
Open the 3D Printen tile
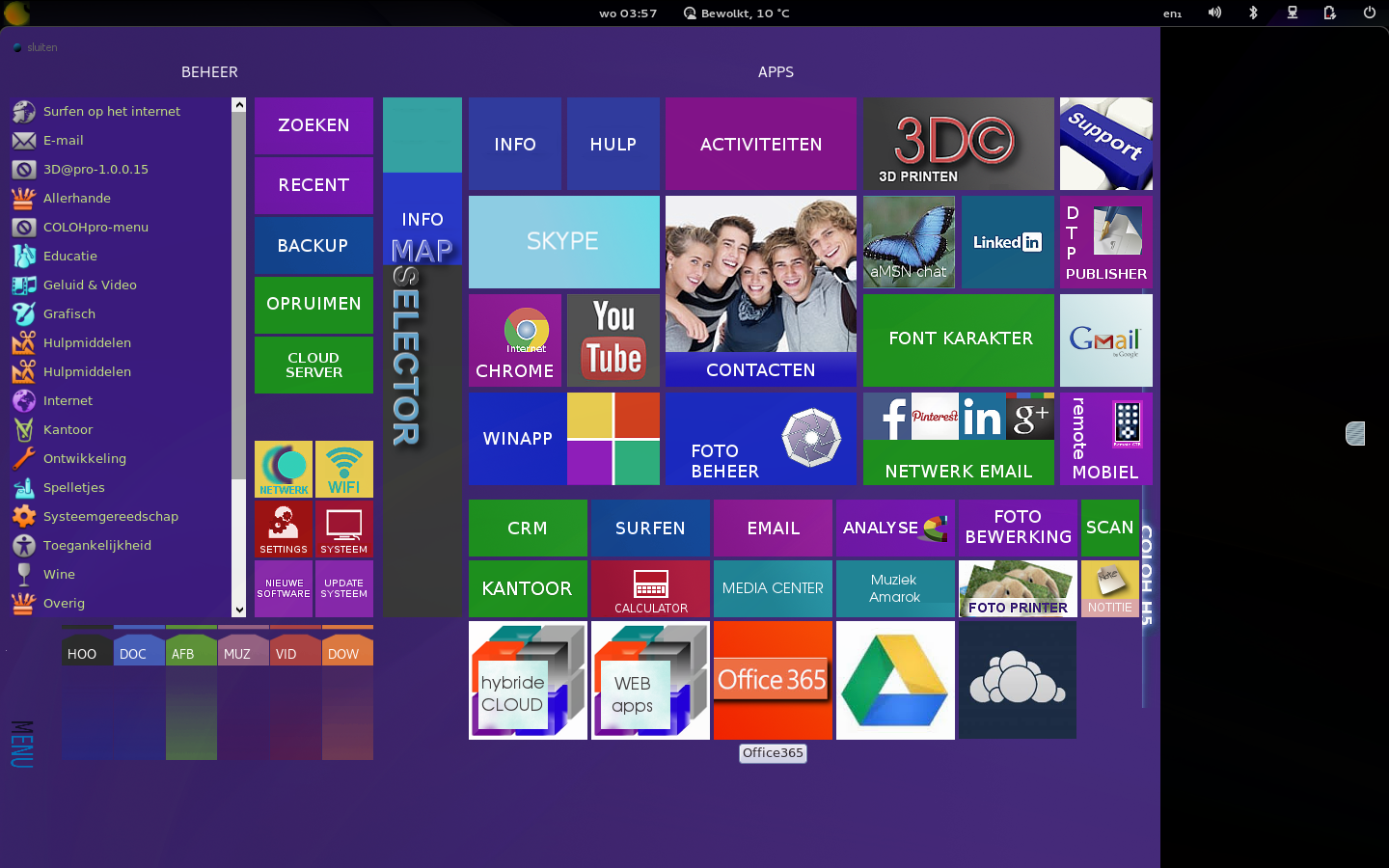click(x=959, y=144)
